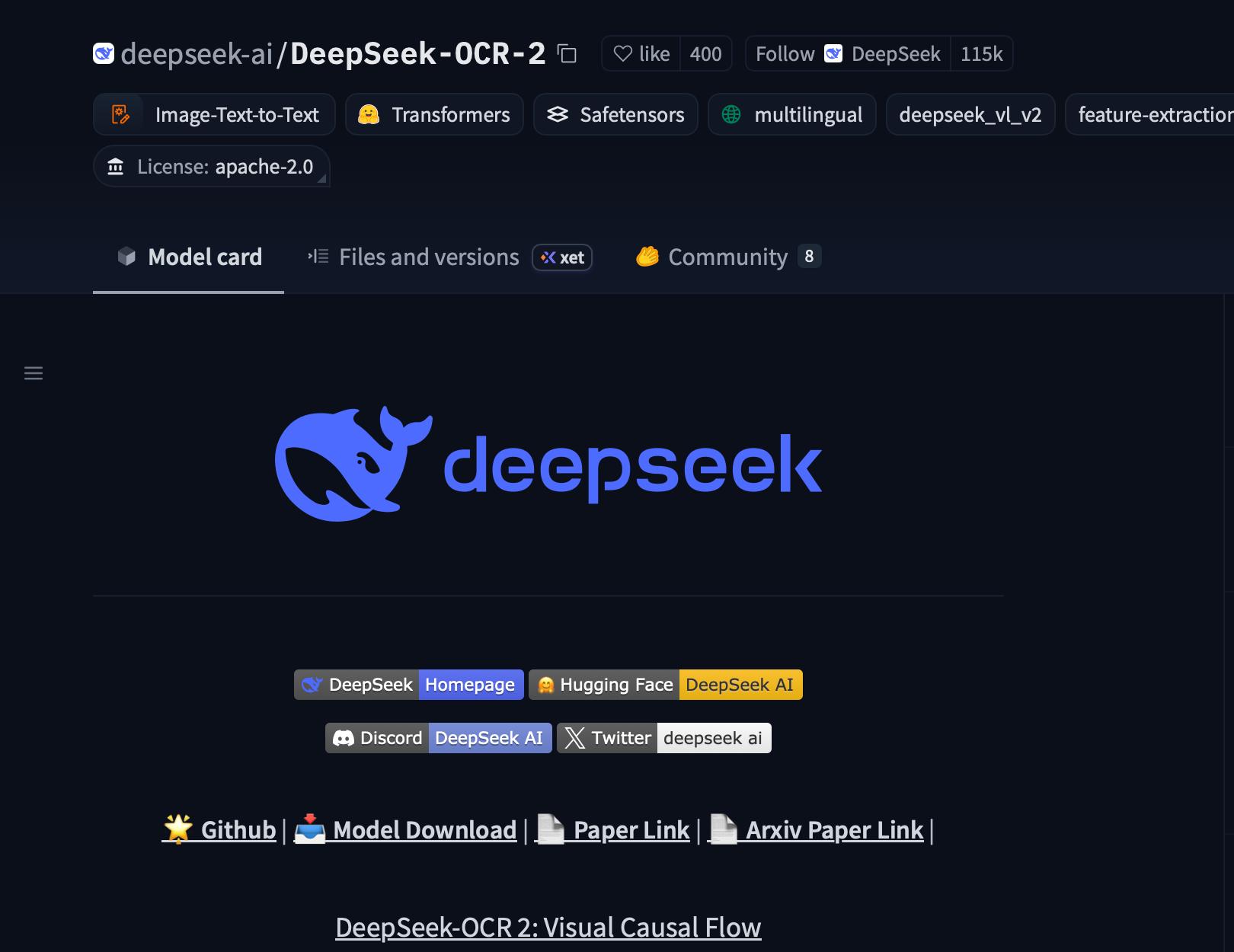The height and width of the screenshot is (952, 1234).
Task: Open the DeepSeek Homepage badge
Action: [409, 685]
